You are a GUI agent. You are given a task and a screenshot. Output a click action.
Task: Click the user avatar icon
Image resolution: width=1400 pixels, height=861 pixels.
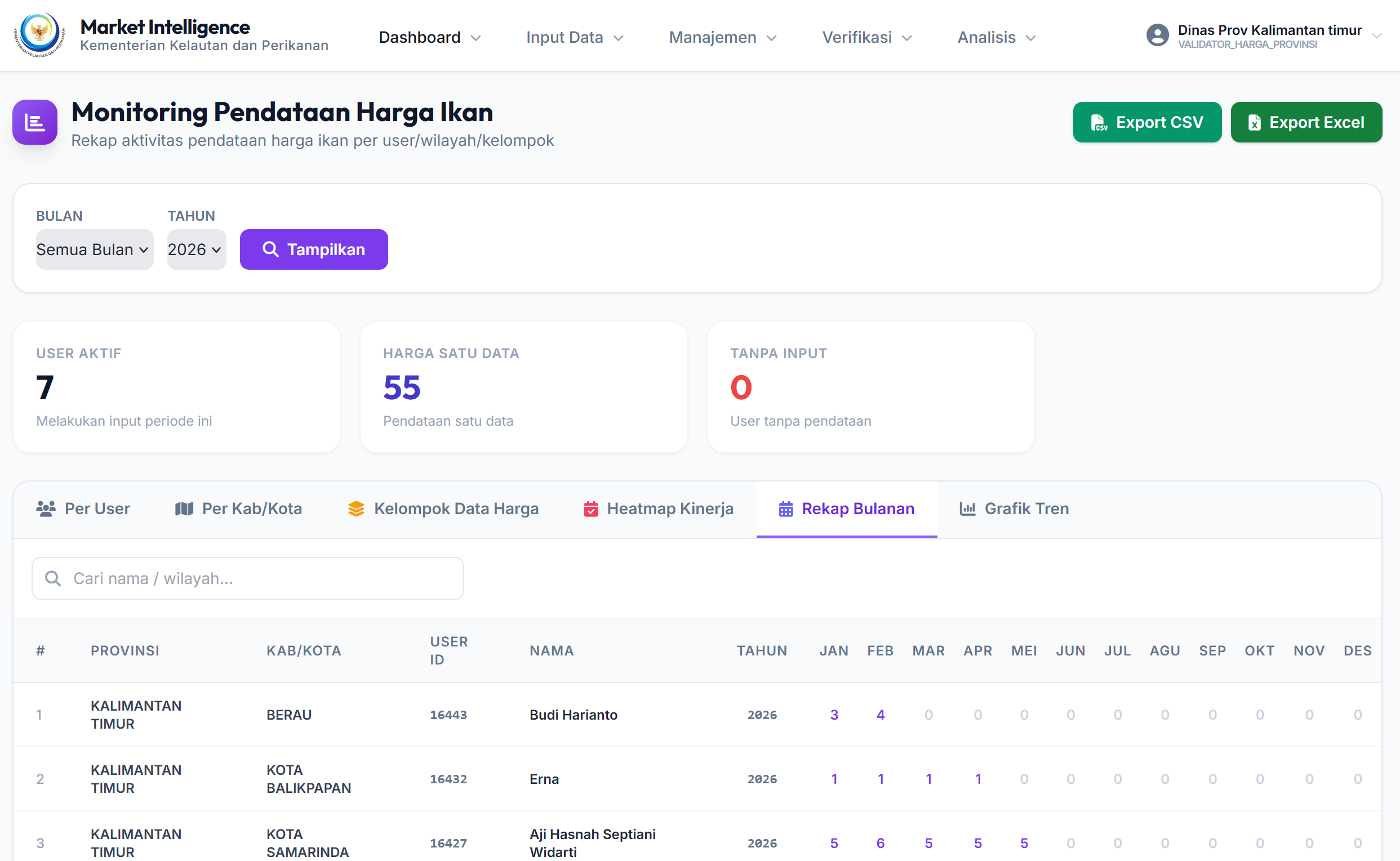click(1157, 35)
